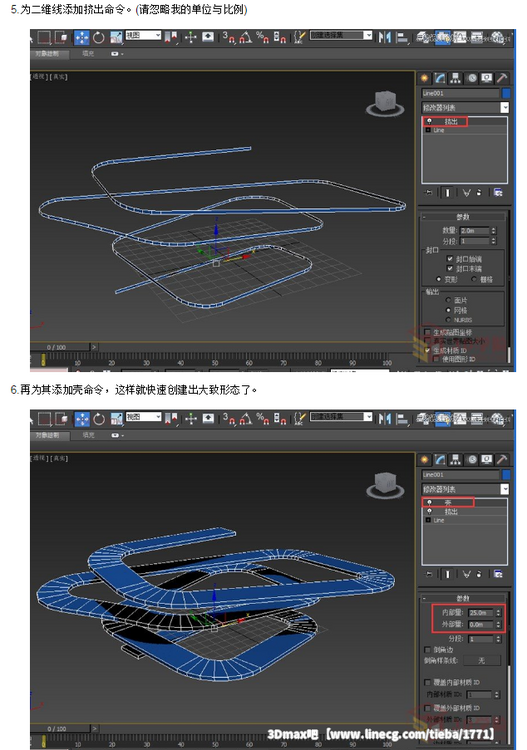Click the 无 bevel spline button
The height and width of the screenshot is (750, 527).
pos(482,661)
